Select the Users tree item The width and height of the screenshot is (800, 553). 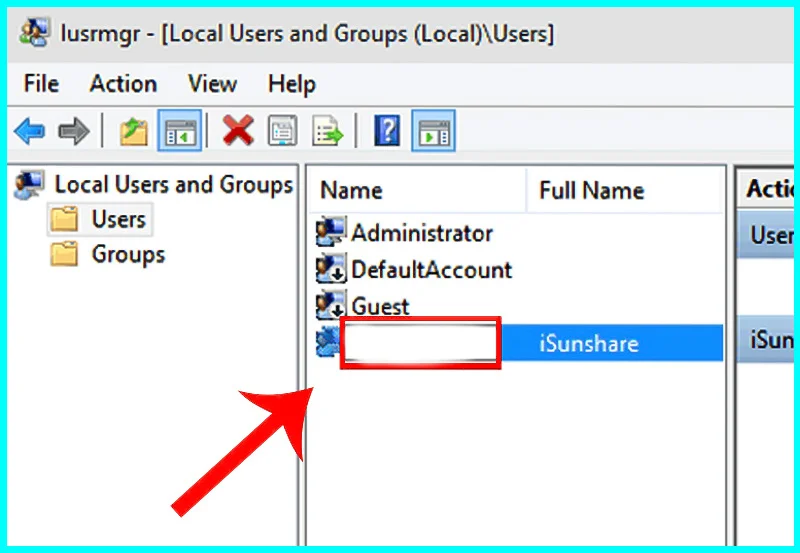coord(119,219)
